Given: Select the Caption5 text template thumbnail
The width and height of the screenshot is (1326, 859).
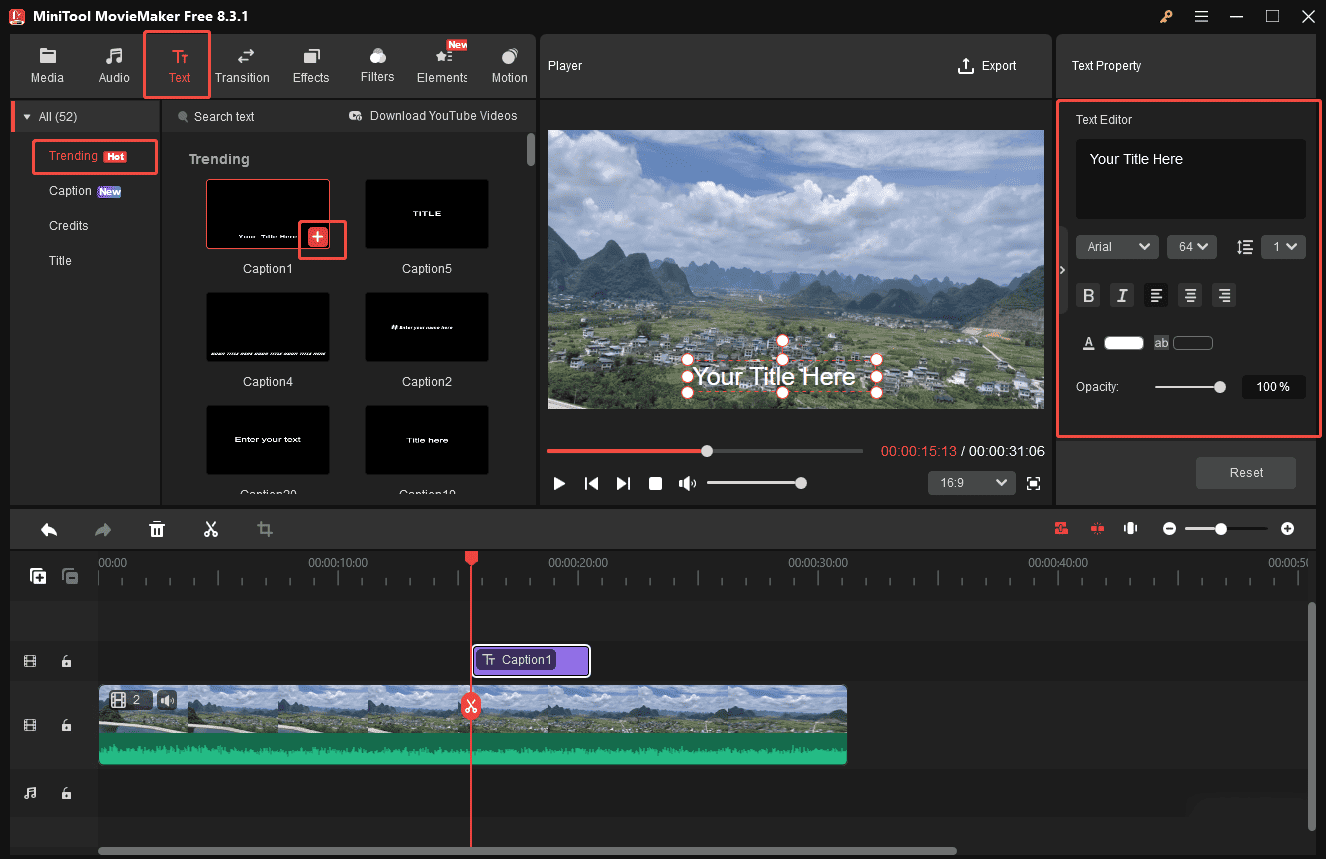Looking at the screenshot, I should click(x=427, y=213).
